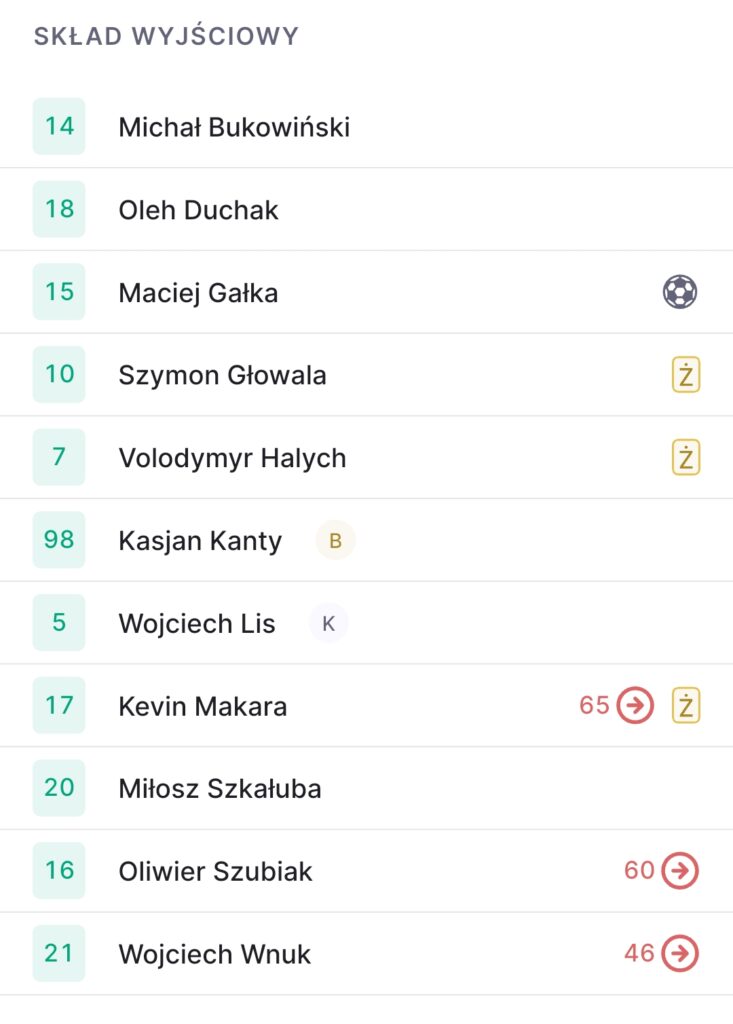Open Maciej Gałka's player name link

click(198, 293)
